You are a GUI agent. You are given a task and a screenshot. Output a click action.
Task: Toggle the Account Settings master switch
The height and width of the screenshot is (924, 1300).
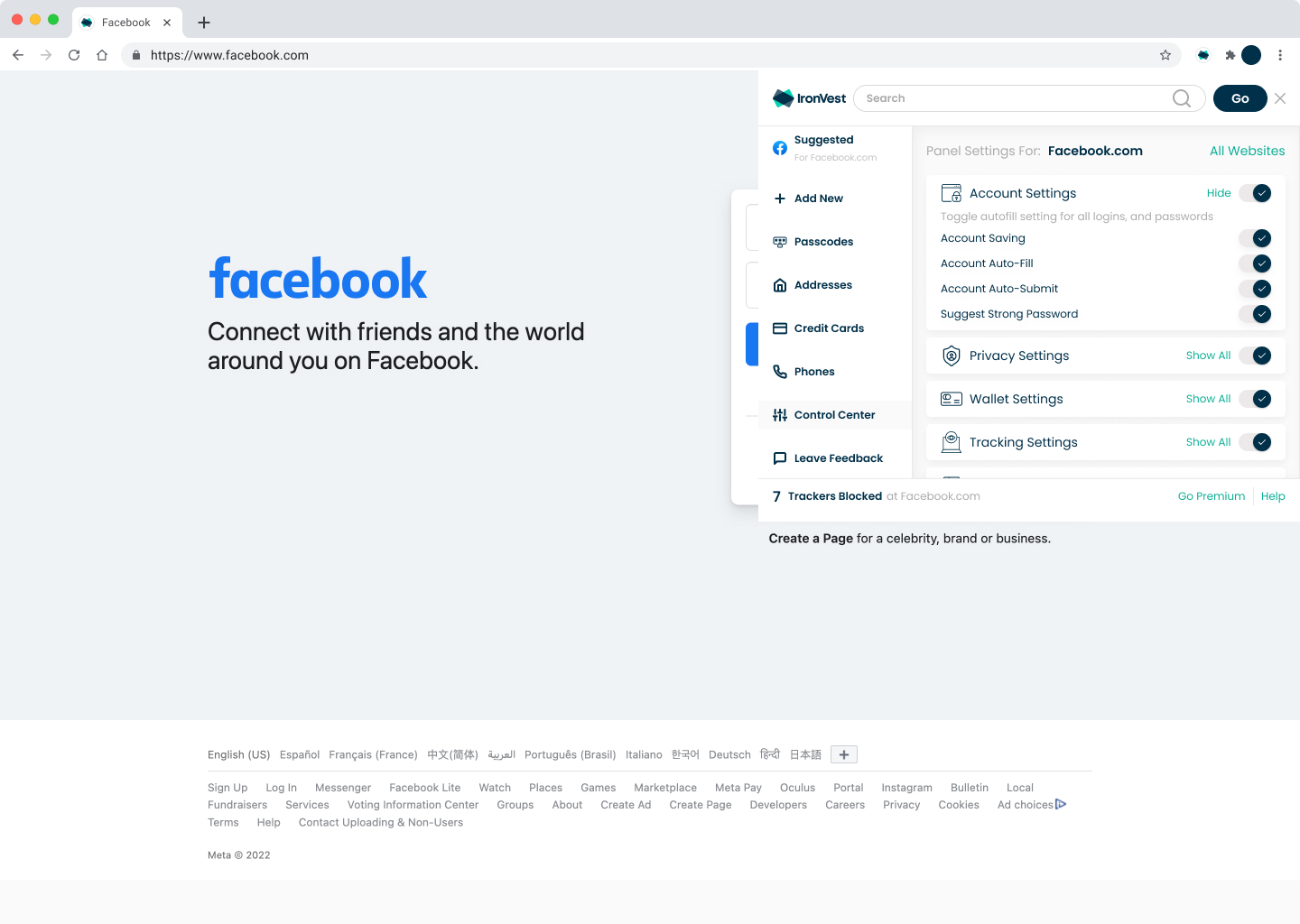tap(1255, 193)
